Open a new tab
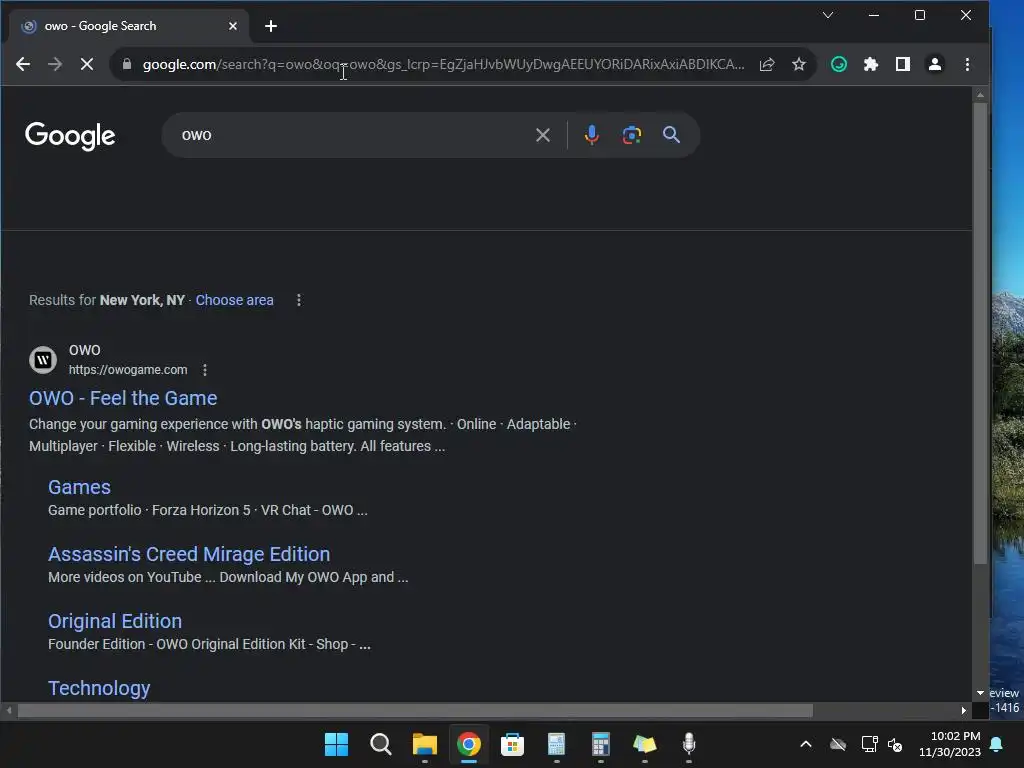1024x768 pixels. coord(271,26)
